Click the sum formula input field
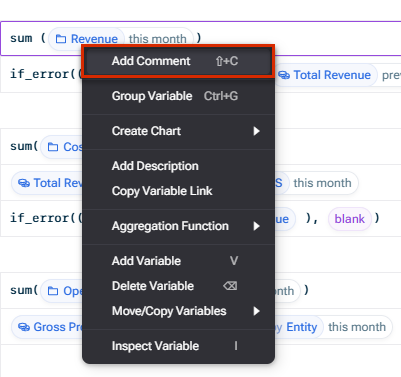Screen dimensions: 401x377 (x=201, y=39)
